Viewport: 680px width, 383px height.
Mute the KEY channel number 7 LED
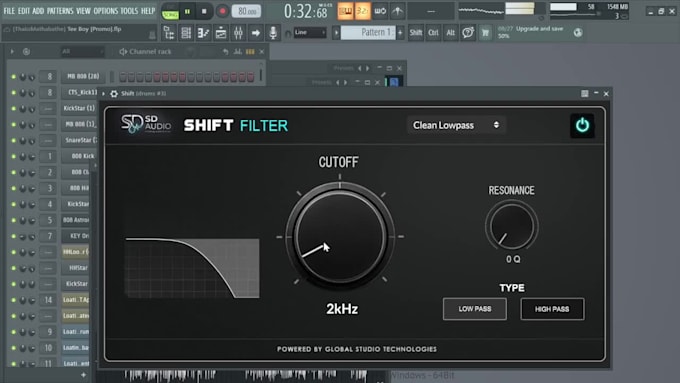tap(13, 236)
